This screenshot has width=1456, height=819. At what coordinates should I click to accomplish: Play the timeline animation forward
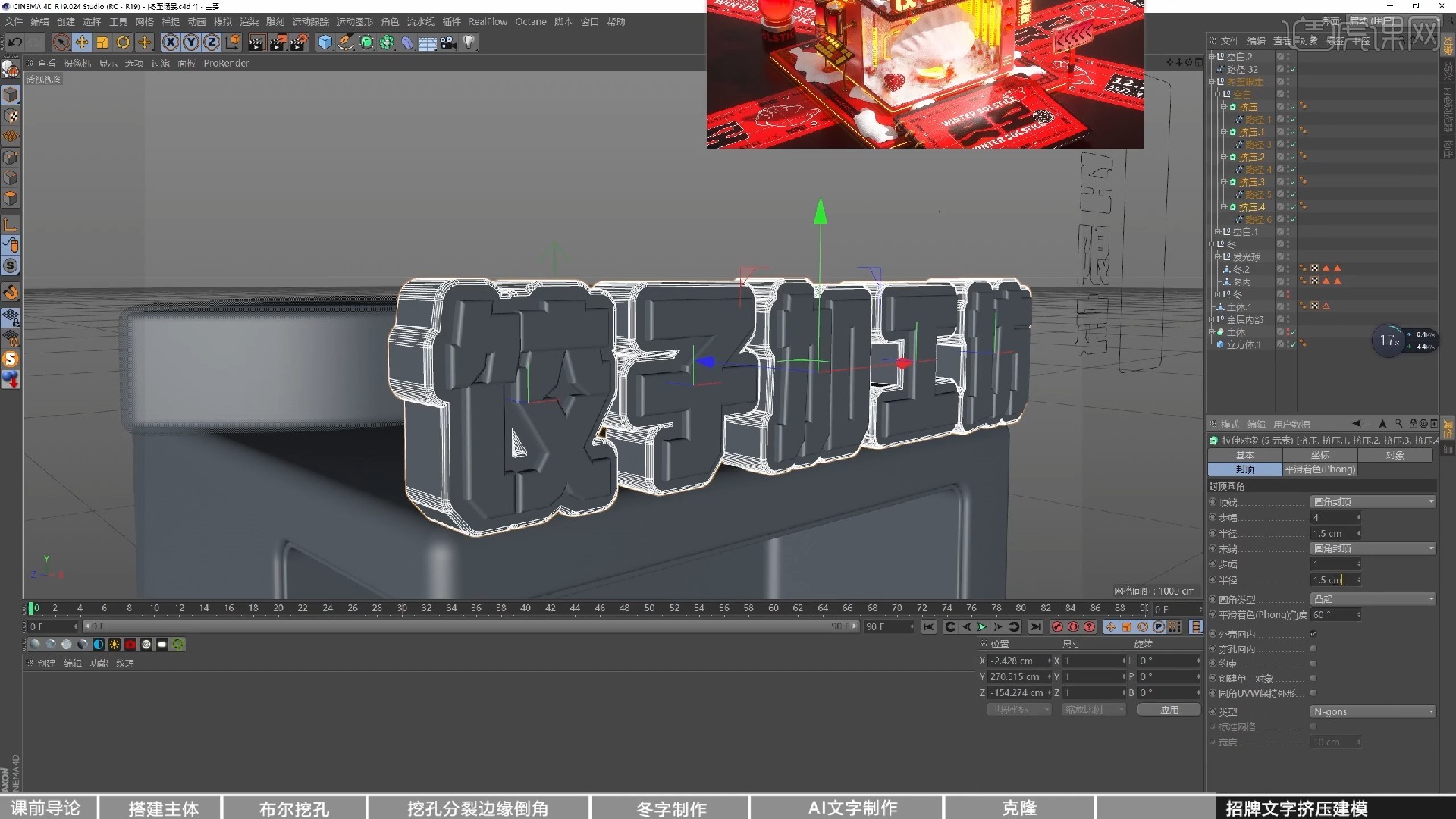click(982, 627)
